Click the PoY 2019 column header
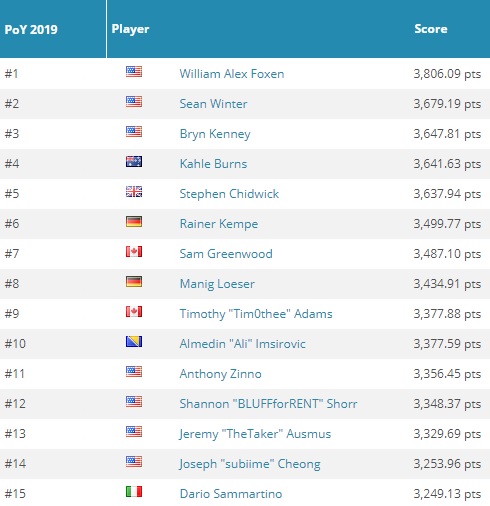 (31, 29)
